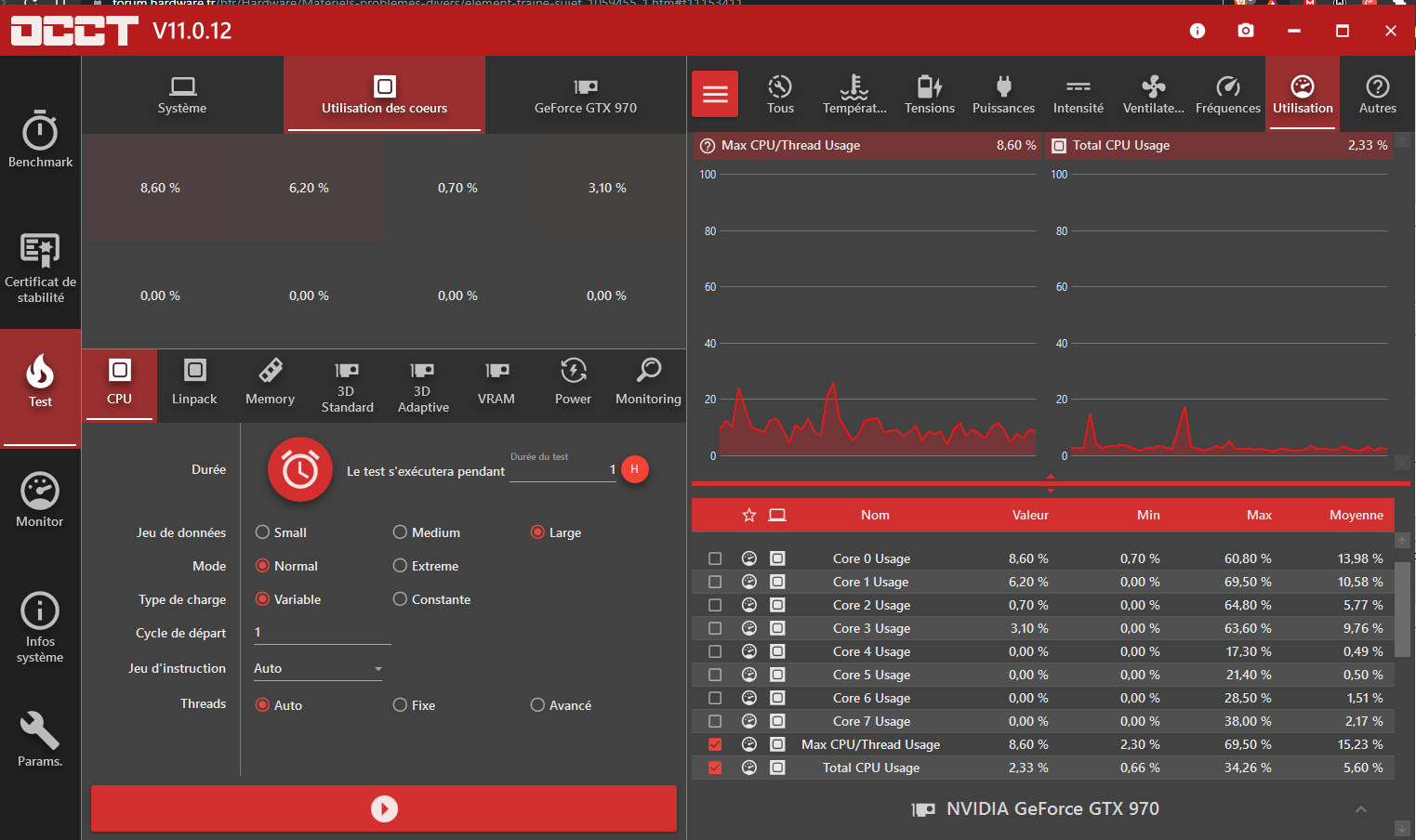Switch to the Système tab
Screen dimensions: 1416x840
coord(182,95)
